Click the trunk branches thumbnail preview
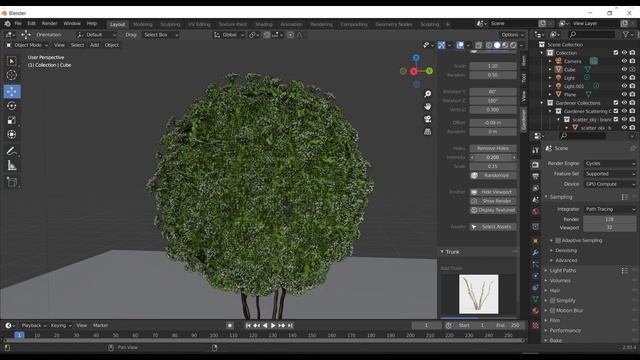This screenshot has height=360, width=640. [x=478, y=294]
